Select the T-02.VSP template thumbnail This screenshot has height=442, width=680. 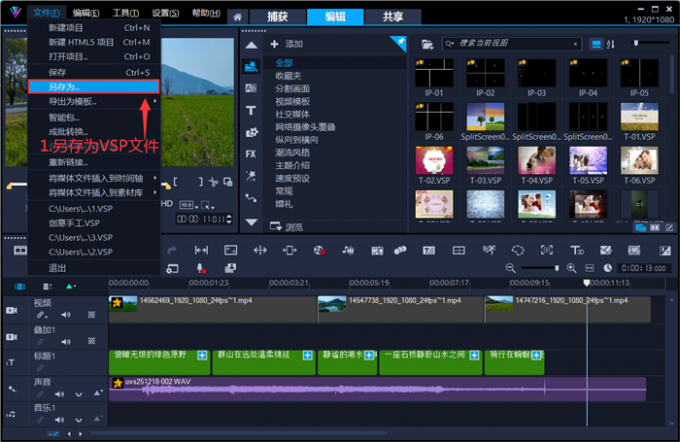[x=434, y=160]
